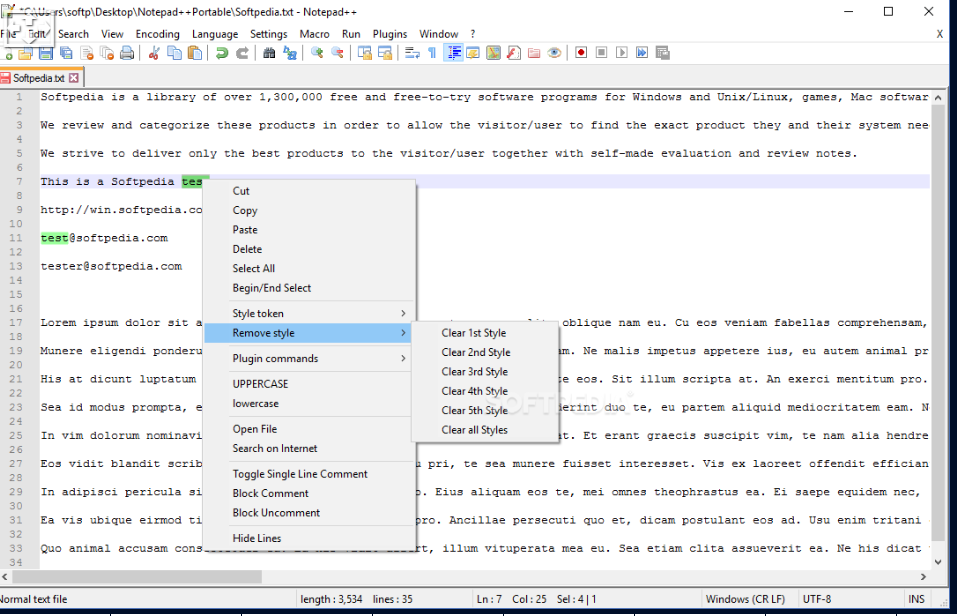Image resolution: width=957 pixels, height=616 pixels.
Task: Click the Open file toolbar icon
Action: click(25, 54)
